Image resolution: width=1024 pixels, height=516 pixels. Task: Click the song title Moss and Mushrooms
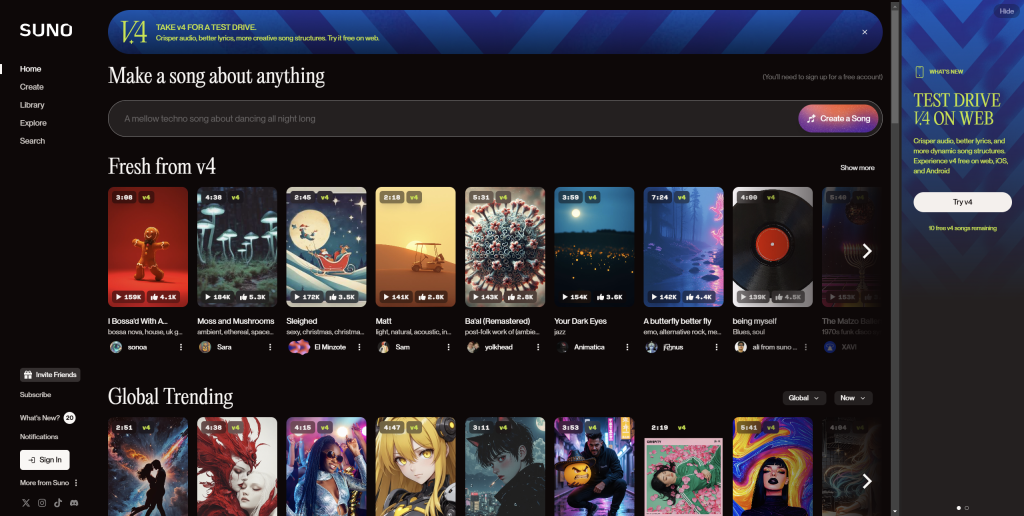click(236, 321)
